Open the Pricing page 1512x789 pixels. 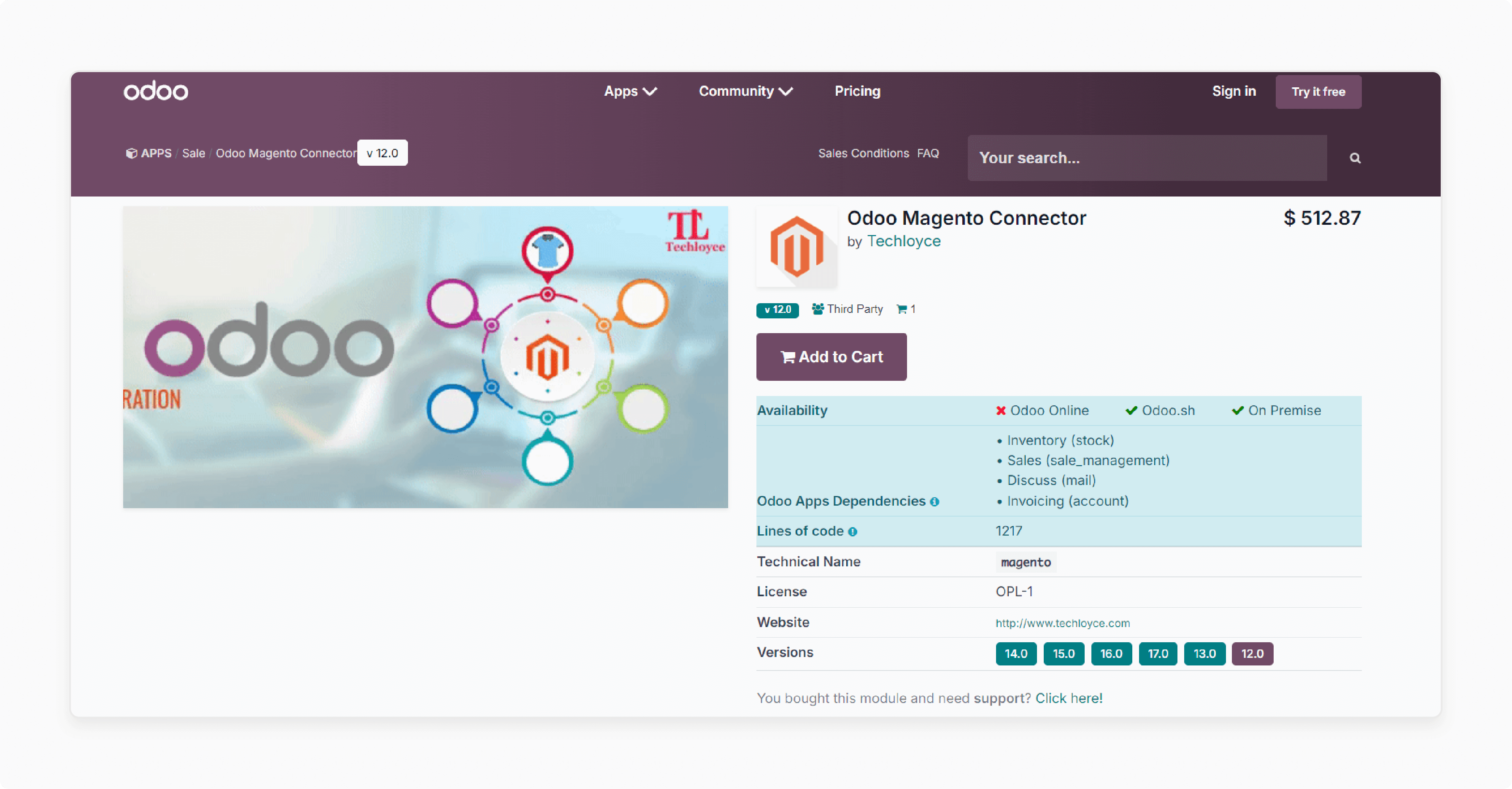pyautogui.click(x=858, y=91)
